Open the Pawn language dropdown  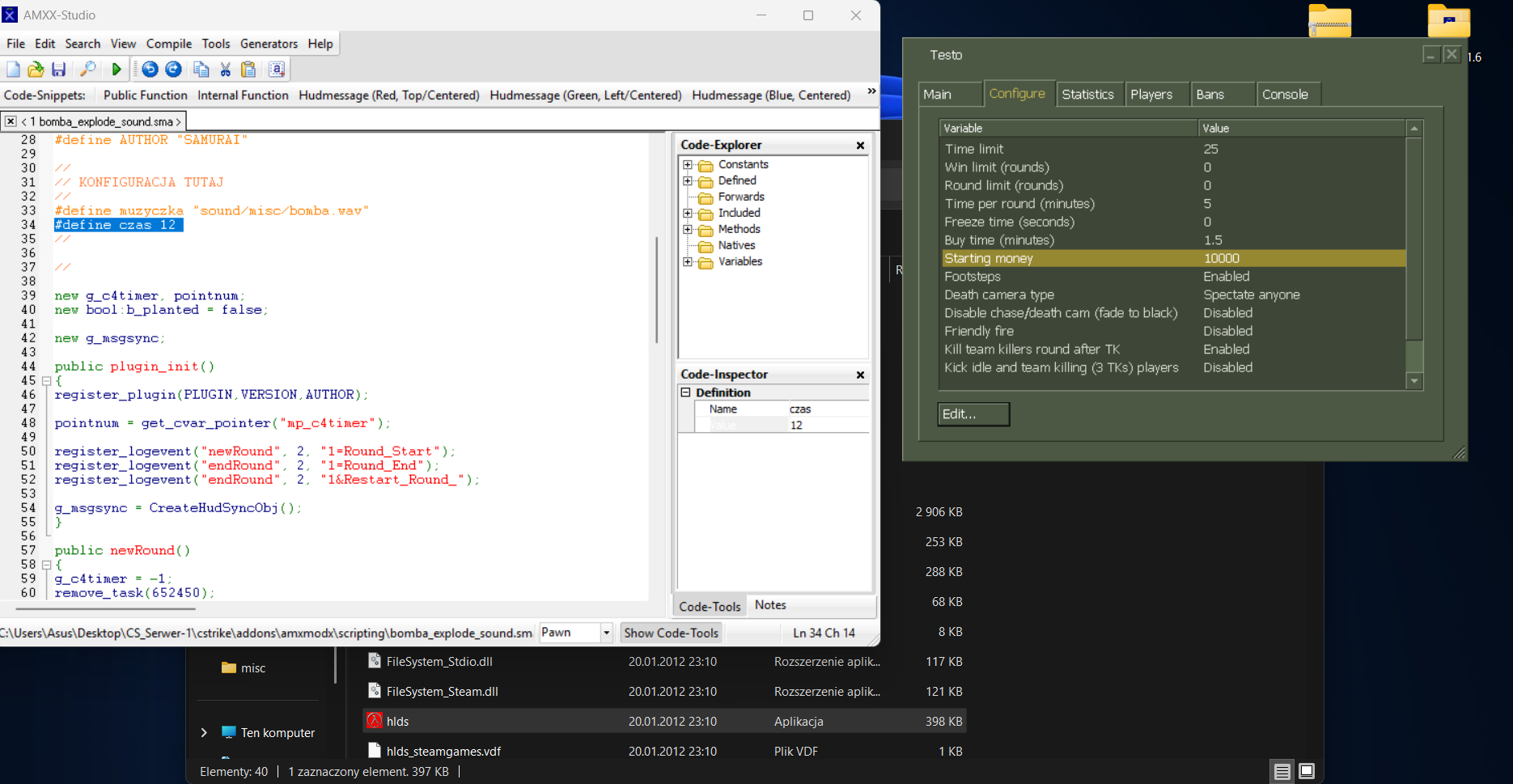(606, 633)
